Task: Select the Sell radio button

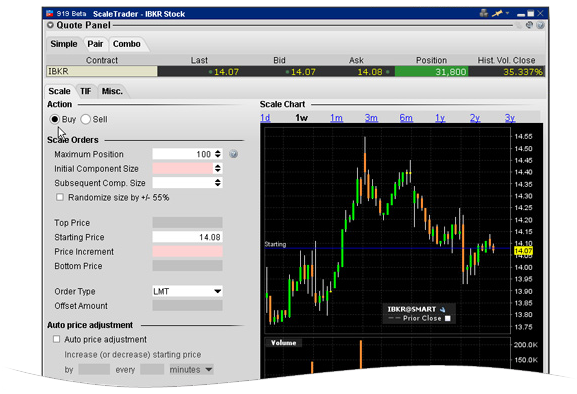Action: (85, 119)
